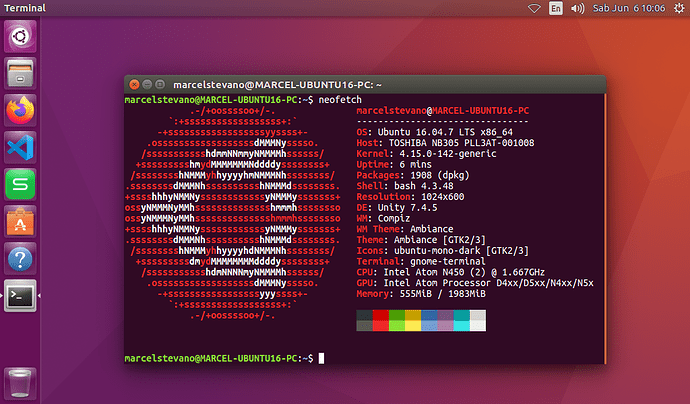Click the terminal scrollbar on right edge
690x404 pixels.
pos(605,228)
